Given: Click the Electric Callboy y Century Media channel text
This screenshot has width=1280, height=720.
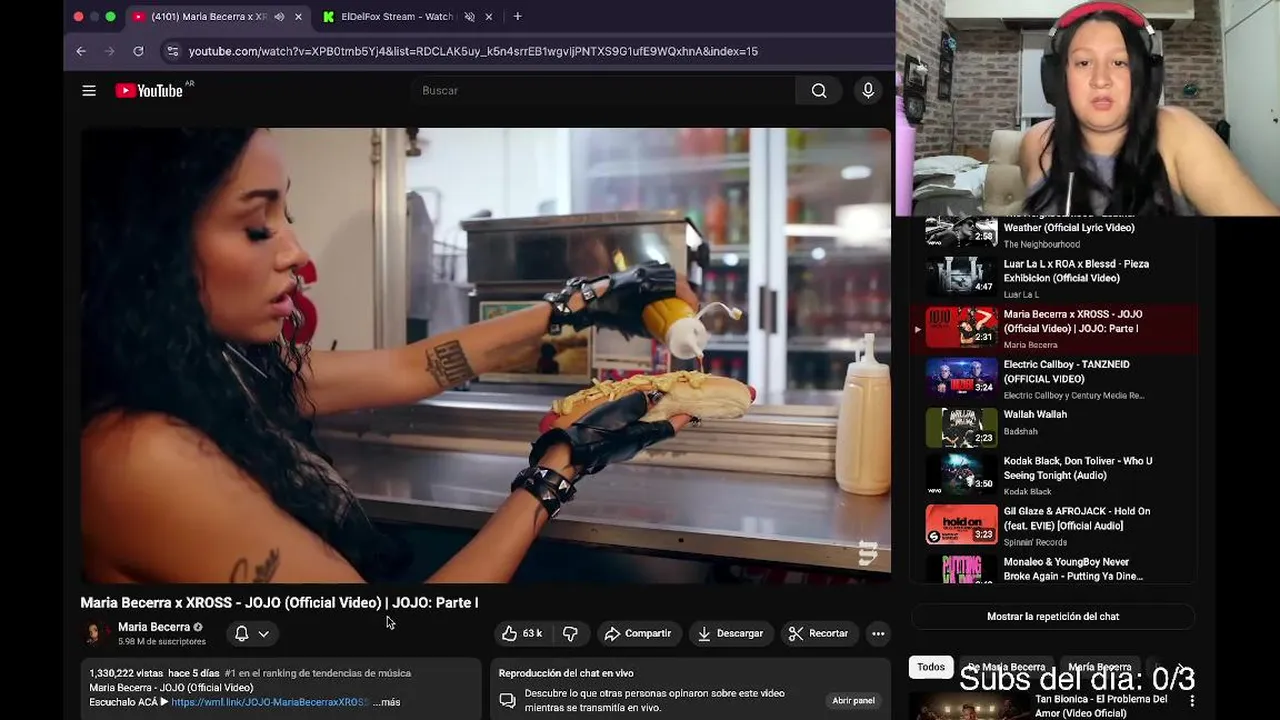Looking at the screenshot, I should click(1074, 396).
